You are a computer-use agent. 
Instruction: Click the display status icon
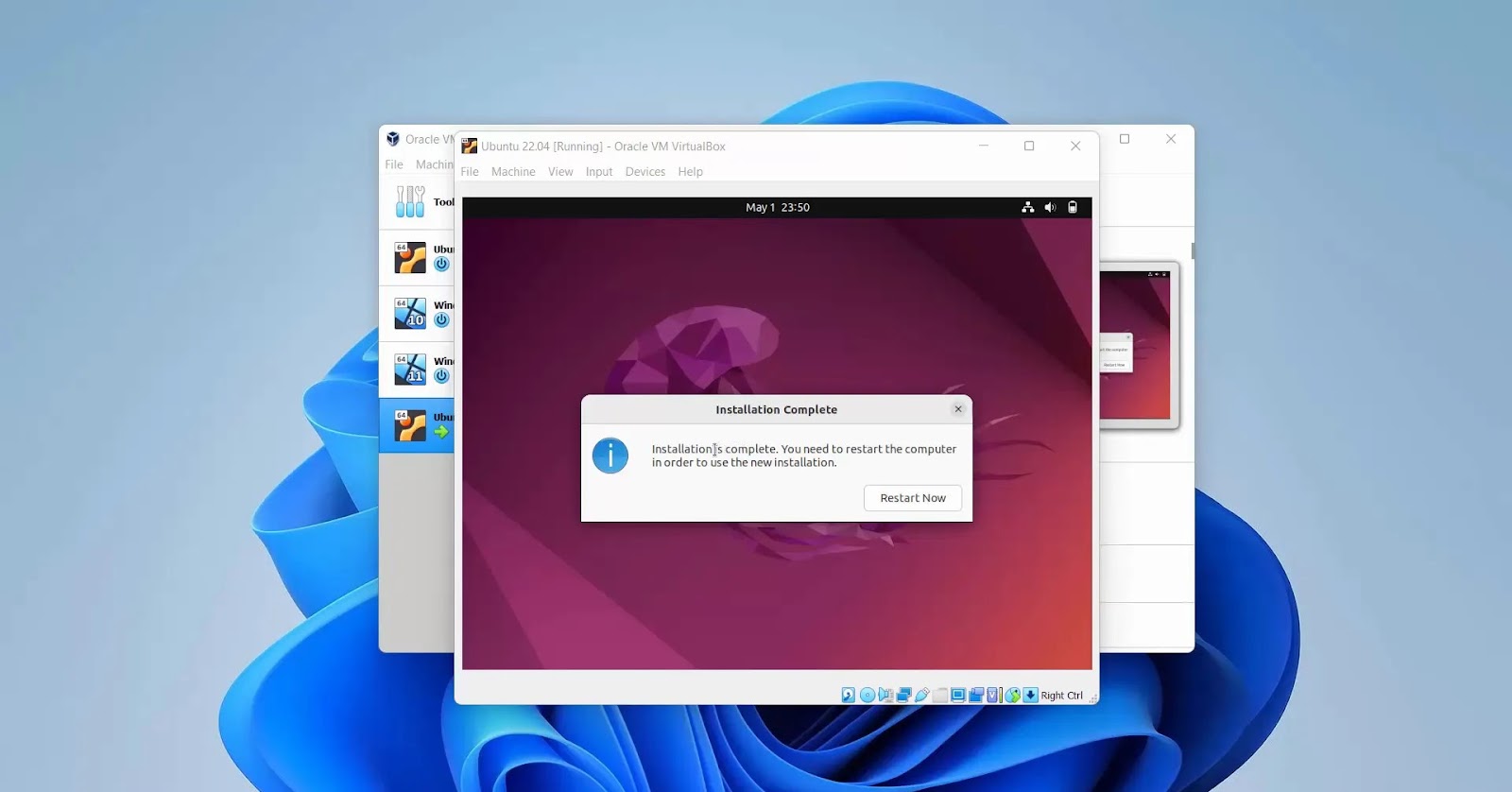pos(958,696)
